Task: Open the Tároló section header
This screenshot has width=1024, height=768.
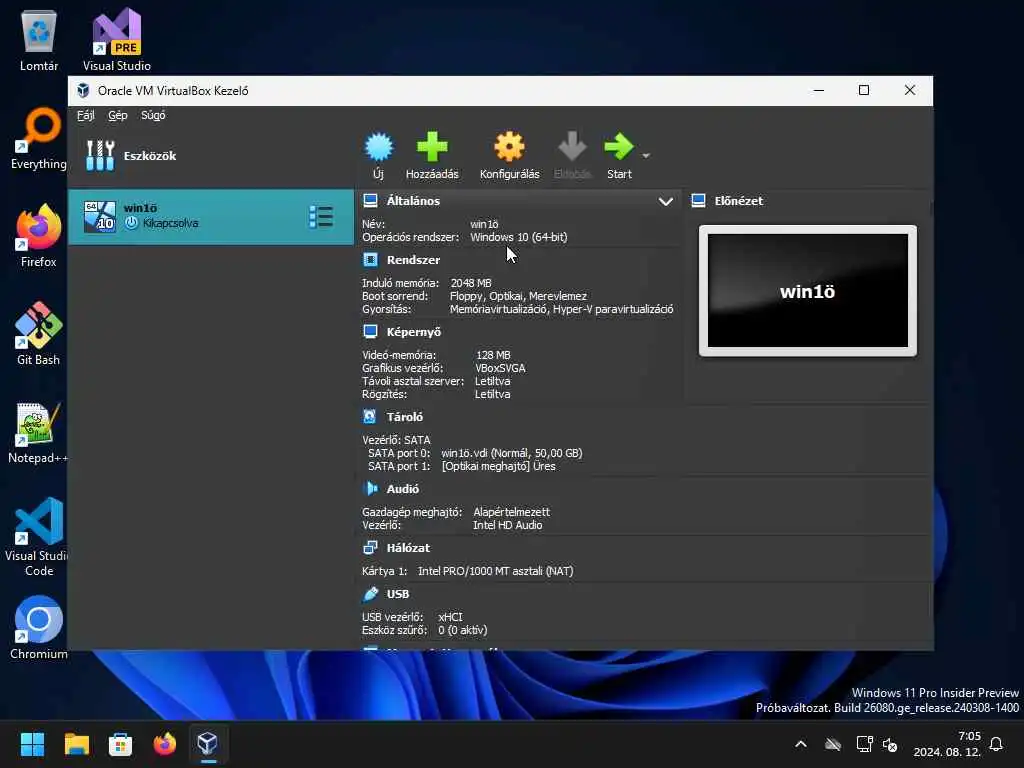Action: pos(404,417)
